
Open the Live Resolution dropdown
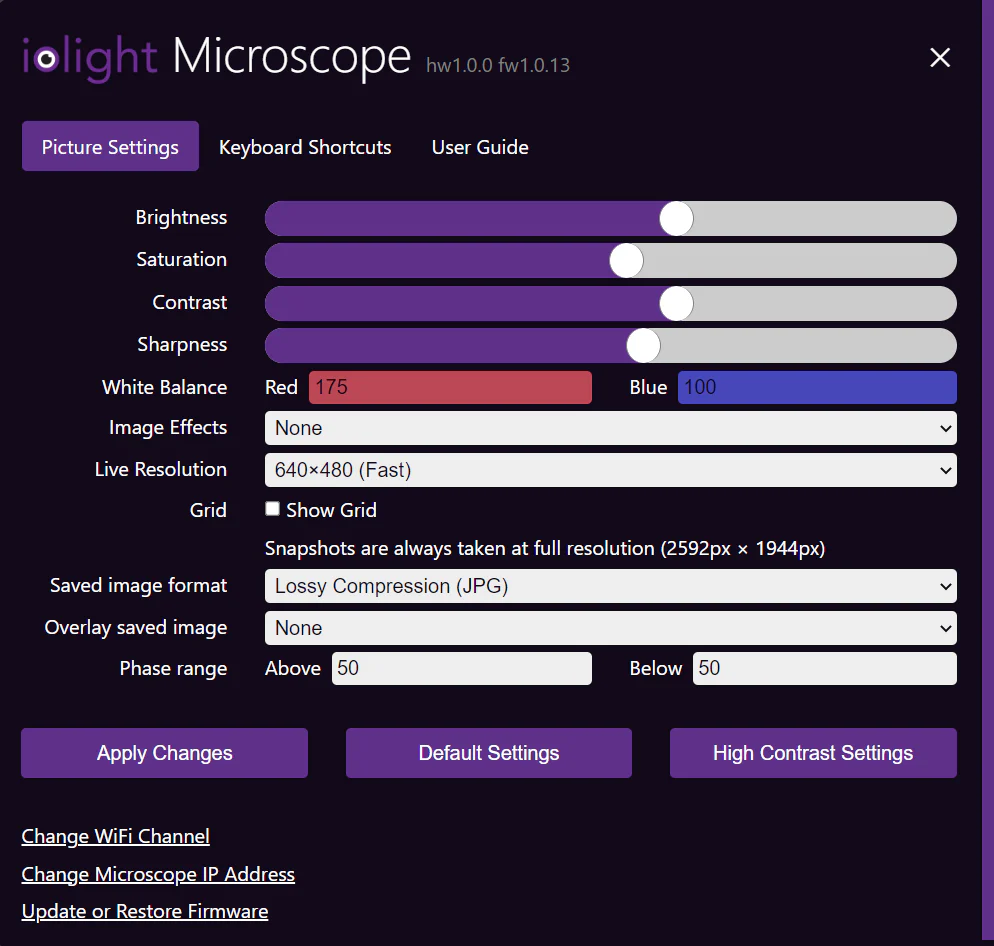610,470
